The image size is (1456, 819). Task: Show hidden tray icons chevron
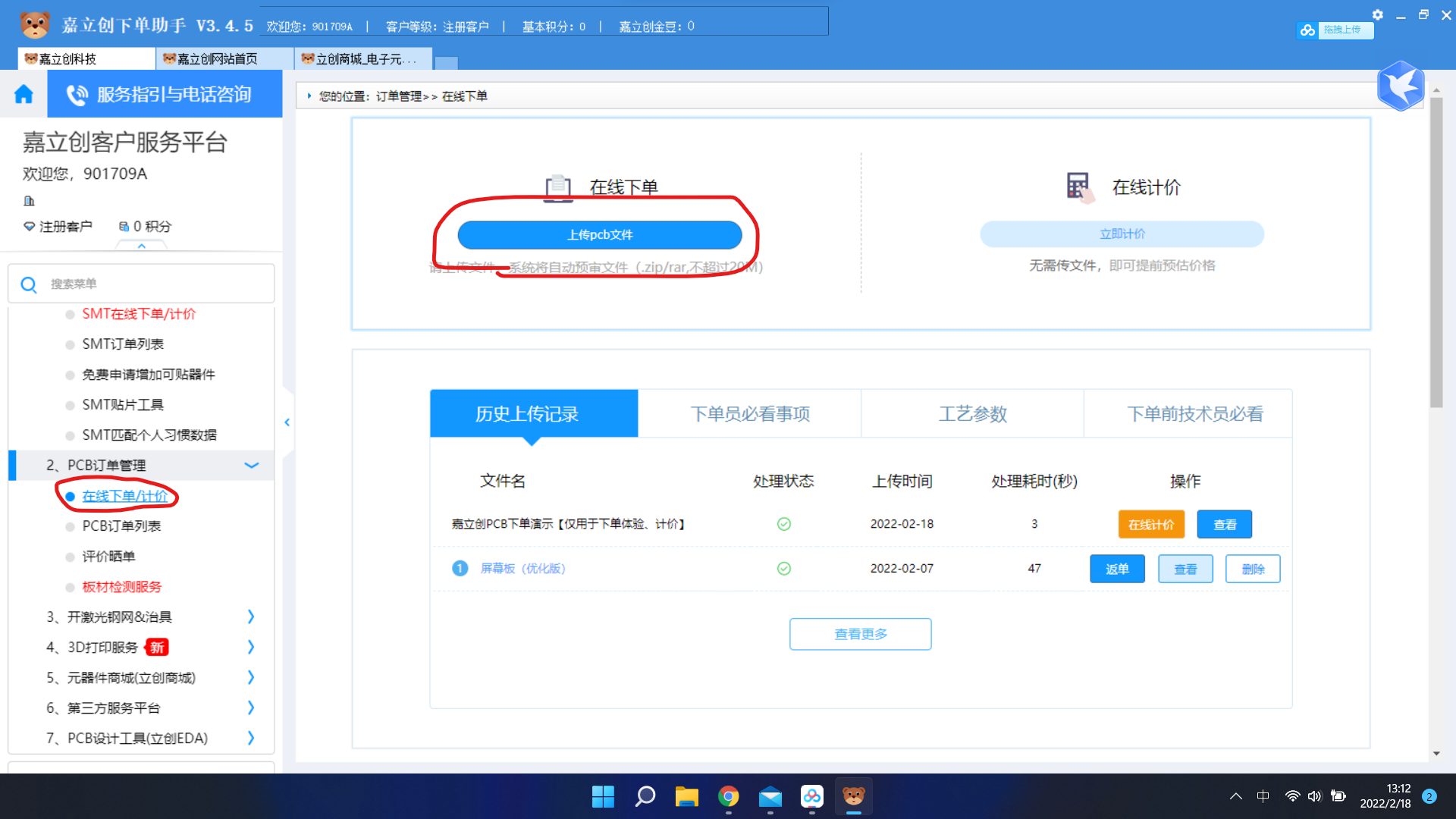coord(1236,796)
